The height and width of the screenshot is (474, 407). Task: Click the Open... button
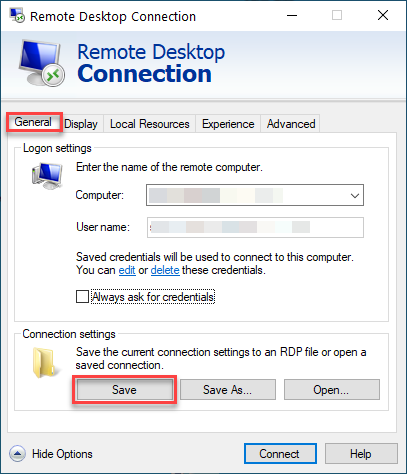click(x=332, y=390)
